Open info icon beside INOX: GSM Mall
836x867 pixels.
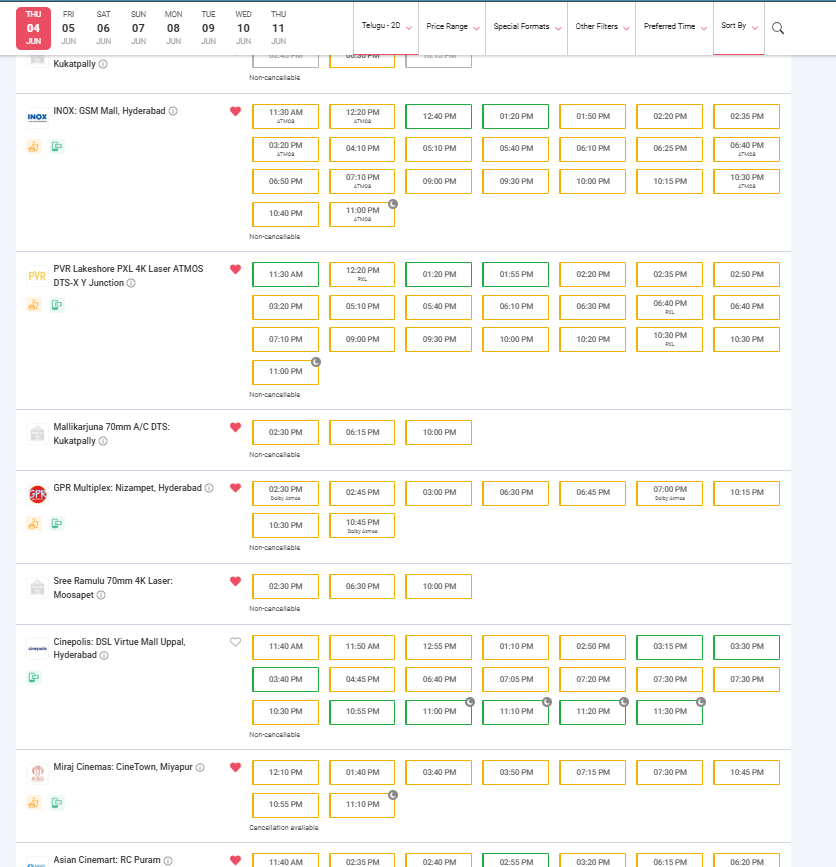[173, 111]
